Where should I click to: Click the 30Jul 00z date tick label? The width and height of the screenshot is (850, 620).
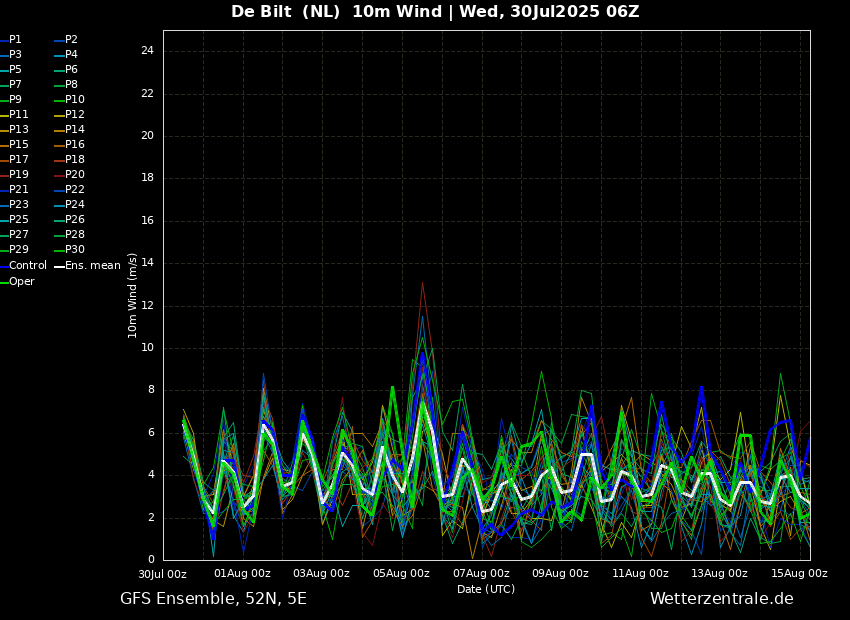tap(162, 574)
